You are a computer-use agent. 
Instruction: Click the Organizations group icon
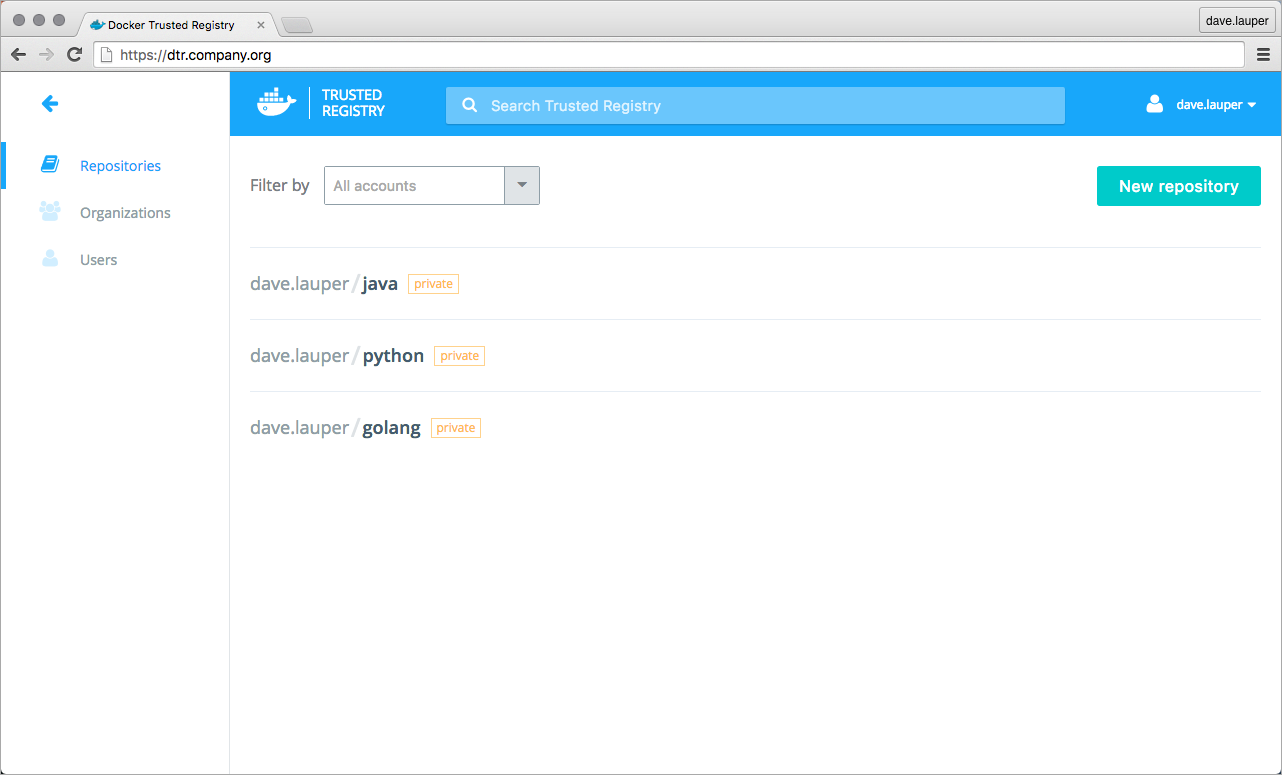pyautogui.click(x=50, y=212)
